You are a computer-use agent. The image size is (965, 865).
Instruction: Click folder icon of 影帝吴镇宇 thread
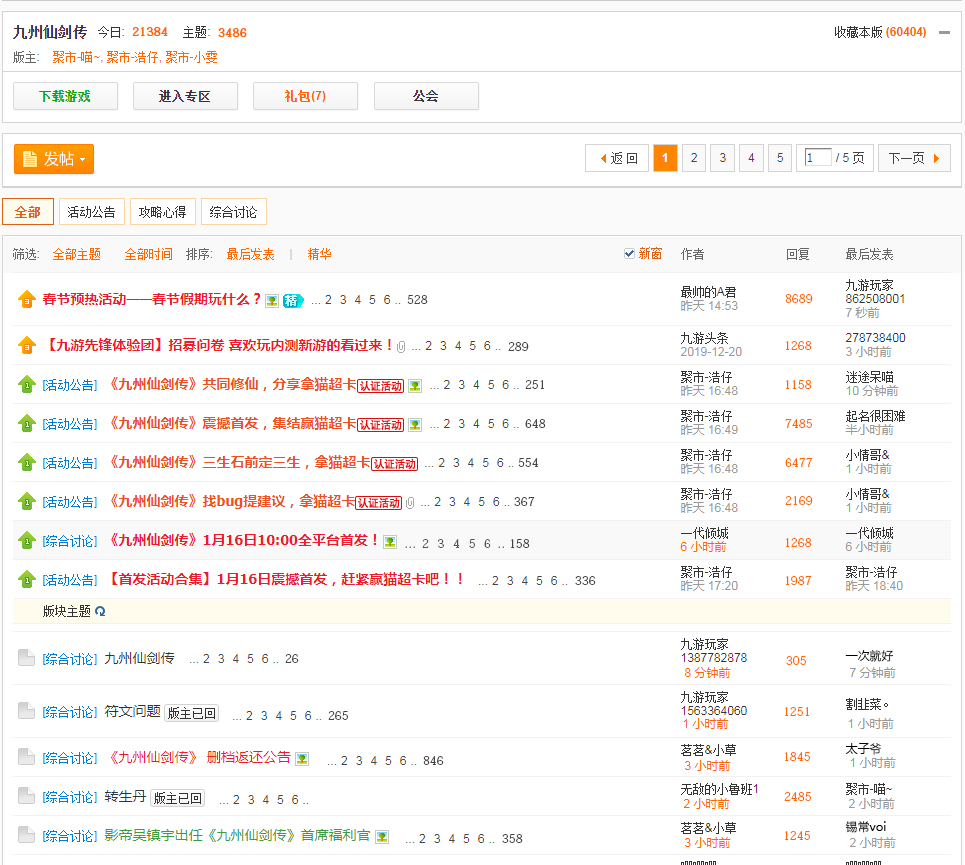click(x=26, y=835)
